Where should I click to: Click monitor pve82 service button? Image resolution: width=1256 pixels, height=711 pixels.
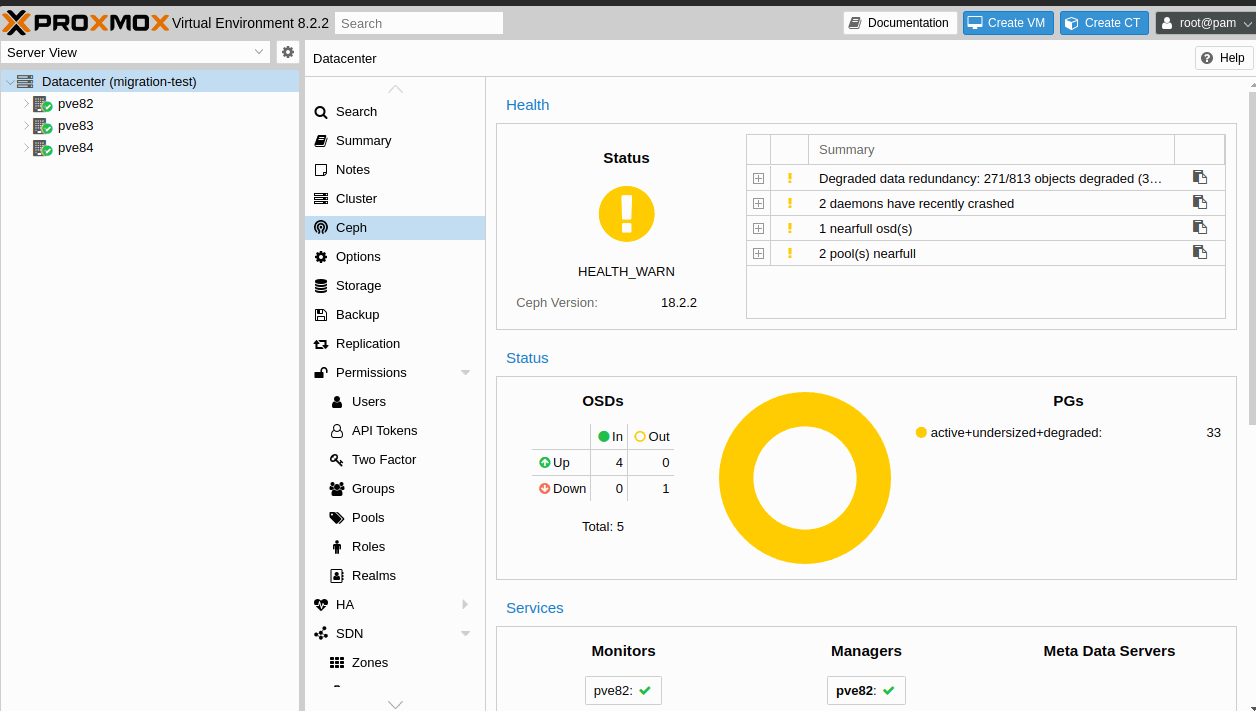[623, 690]
